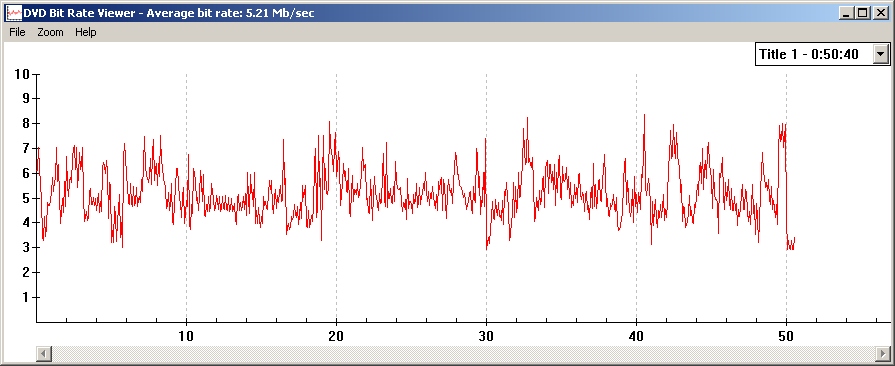
Task: Click the 8 label on the bit rate axis
Action: click(25, 123)
